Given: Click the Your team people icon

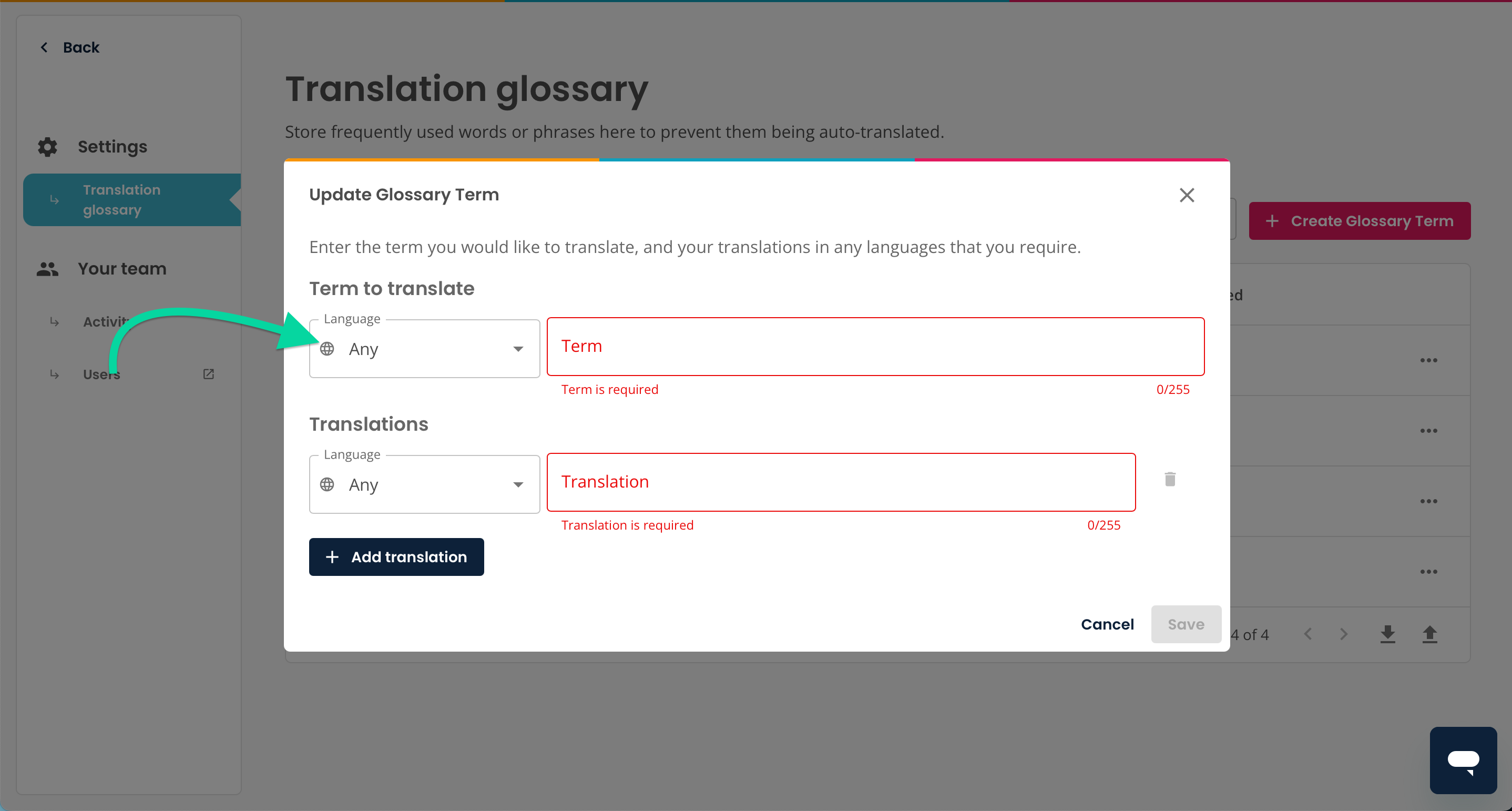Looking at the screenshot, I should pos(47,269).
